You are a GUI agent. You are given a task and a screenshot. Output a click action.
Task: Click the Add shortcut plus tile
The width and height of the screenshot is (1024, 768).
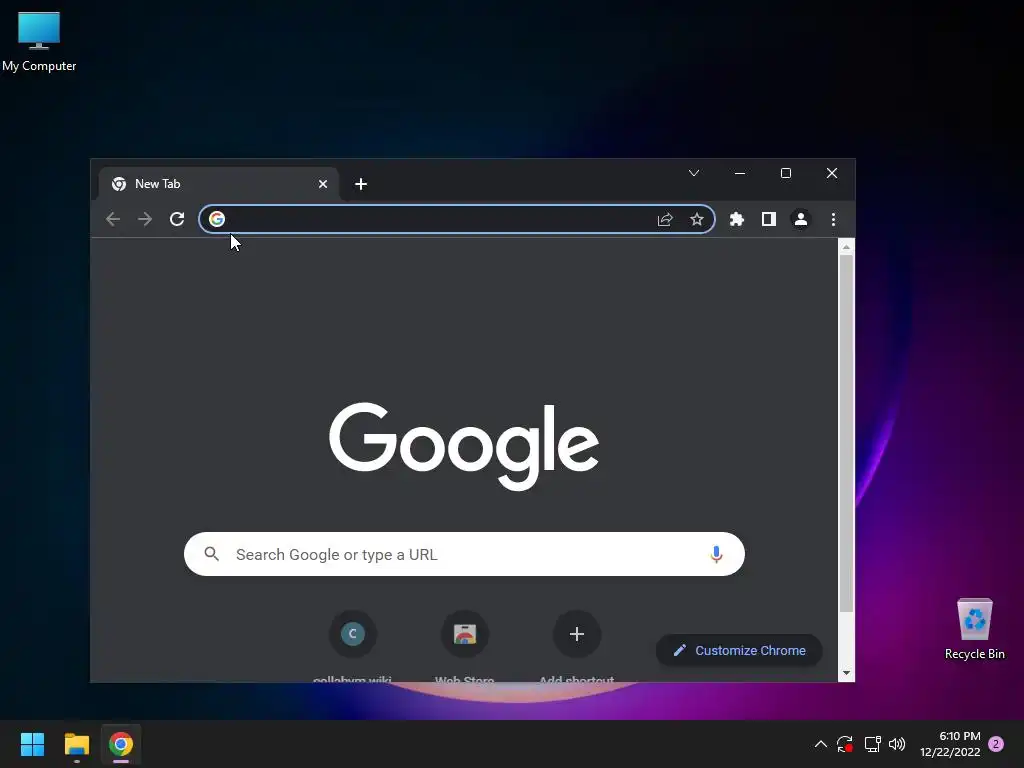pos(577,634)
